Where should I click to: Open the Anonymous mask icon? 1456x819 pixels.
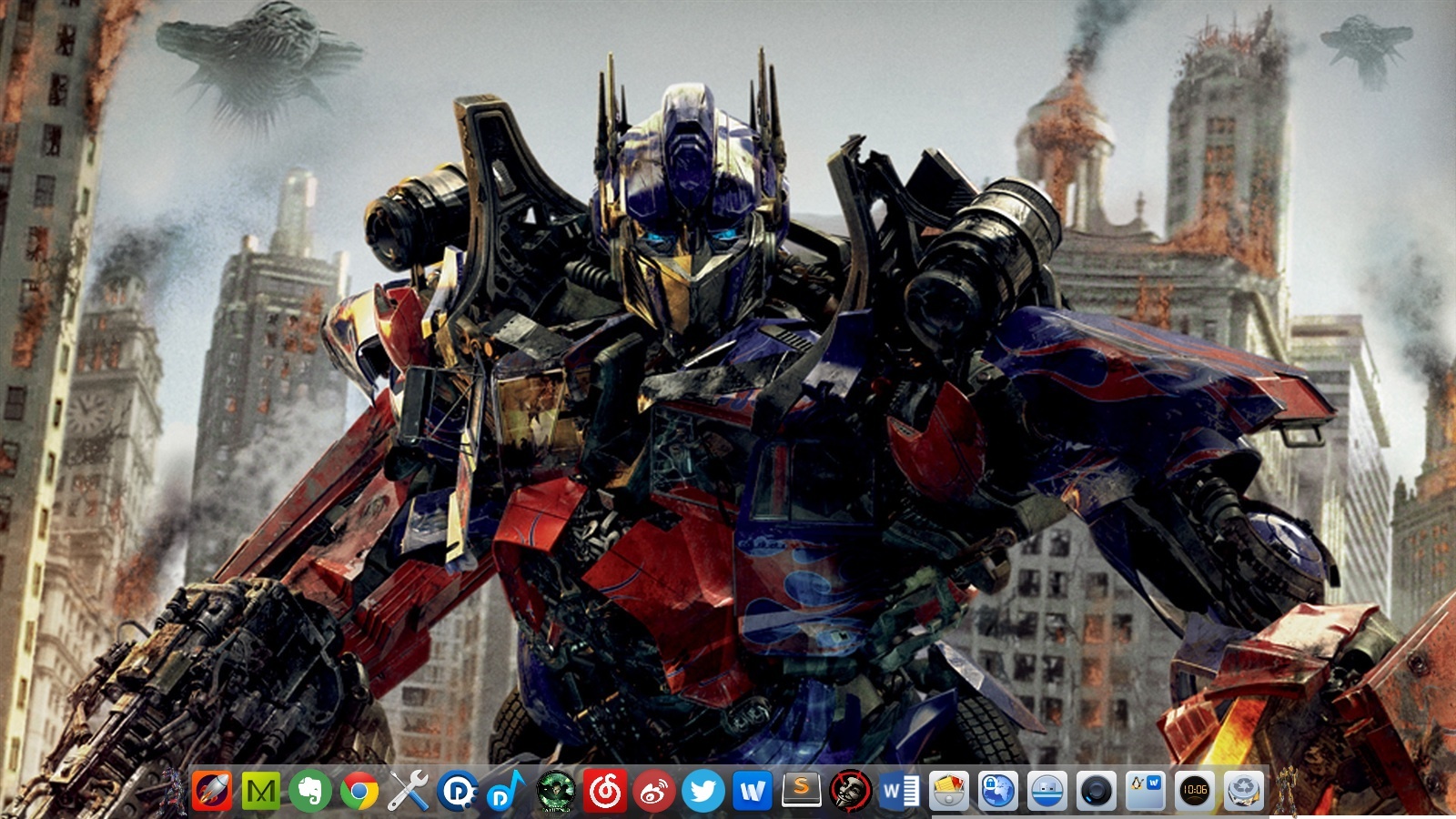pyautogui.click(x=851, y=791)
